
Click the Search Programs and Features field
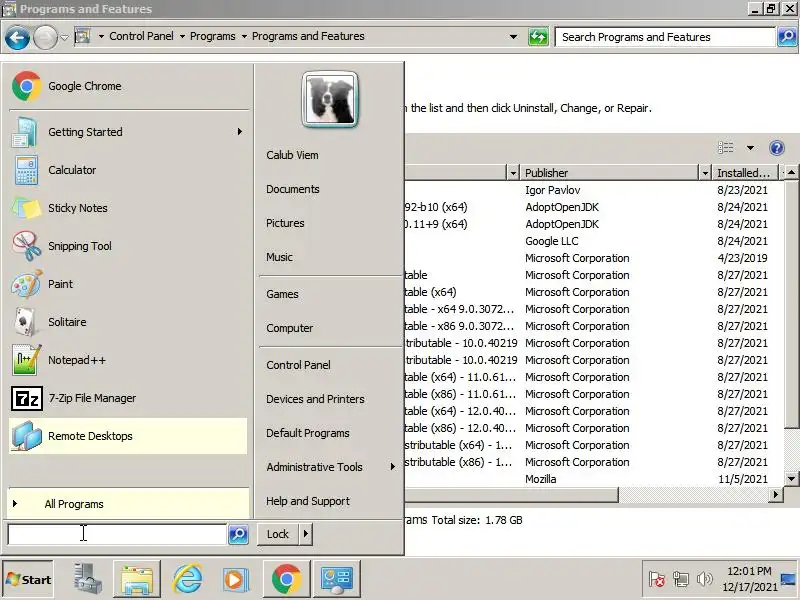pos(665,37)
